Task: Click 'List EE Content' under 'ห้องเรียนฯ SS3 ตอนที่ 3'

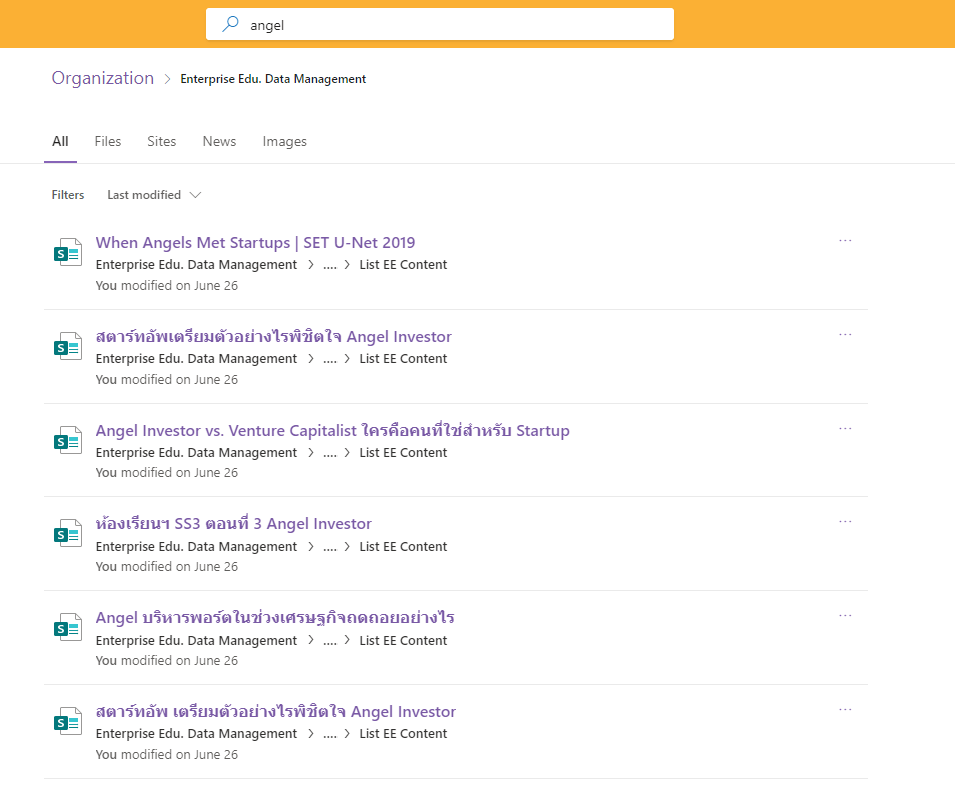Action: tap(403, 546)
